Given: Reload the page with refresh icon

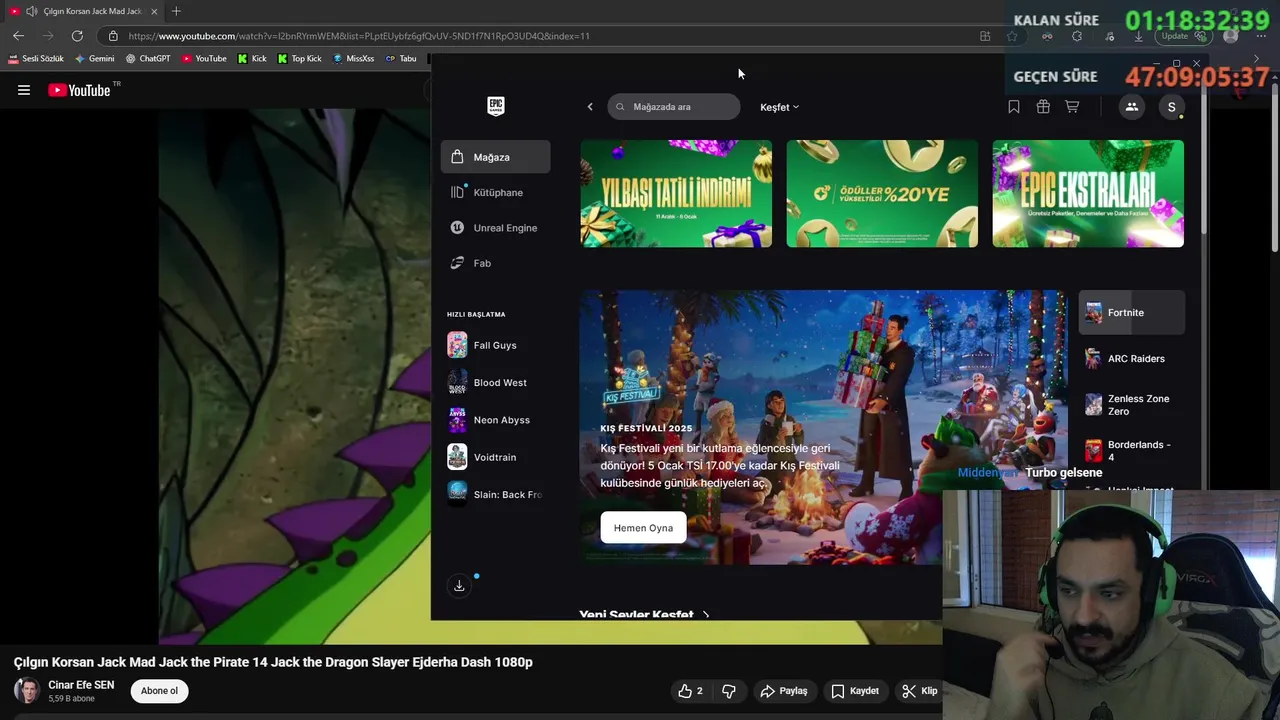Looking at the screenshot, I should click(x=77, y=36).
